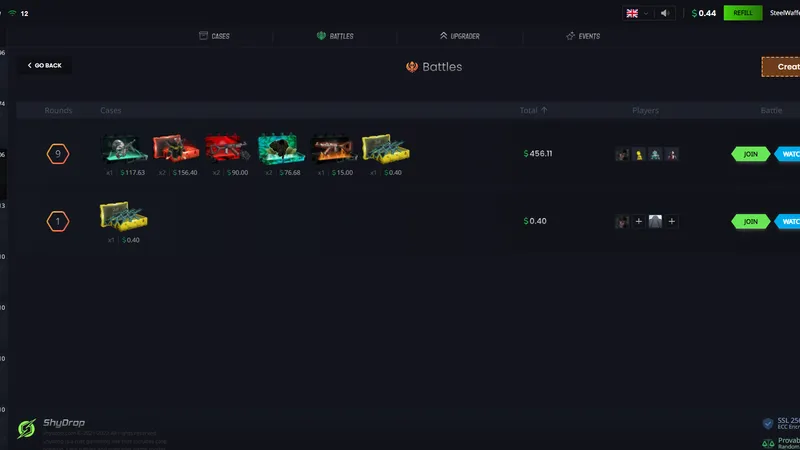Viewport: 800px width, 450px height.
Task: Click yellow $0.40 case in second battle
Action: 123,217
